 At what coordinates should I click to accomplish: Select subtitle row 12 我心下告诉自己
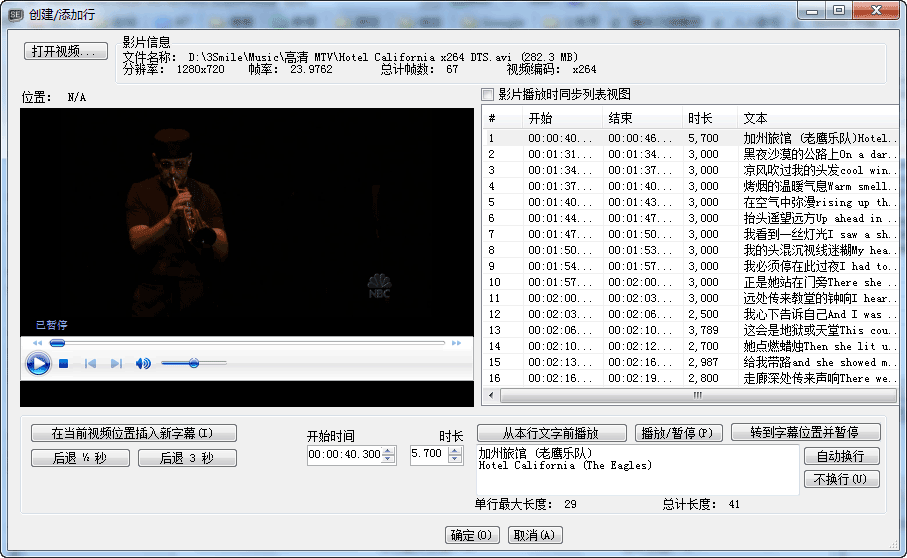[691, 314]
